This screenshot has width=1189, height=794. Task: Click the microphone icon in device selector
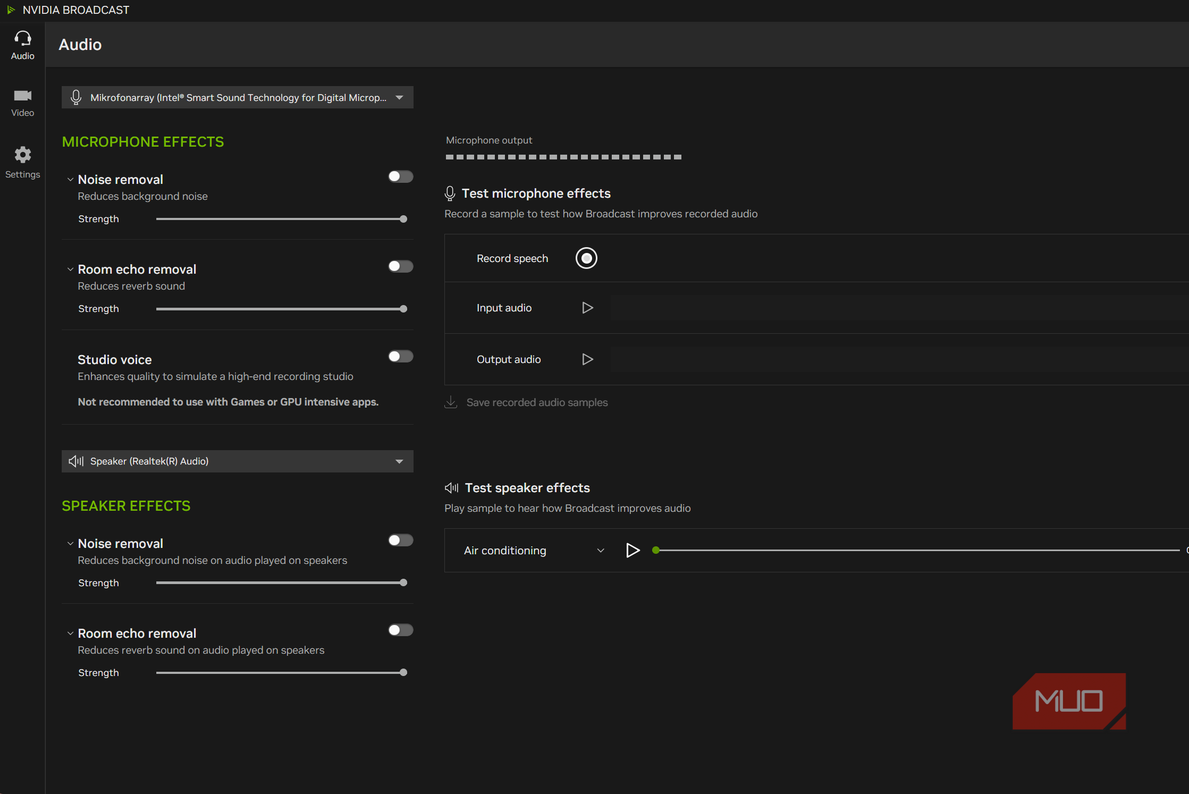click(76, 97)
